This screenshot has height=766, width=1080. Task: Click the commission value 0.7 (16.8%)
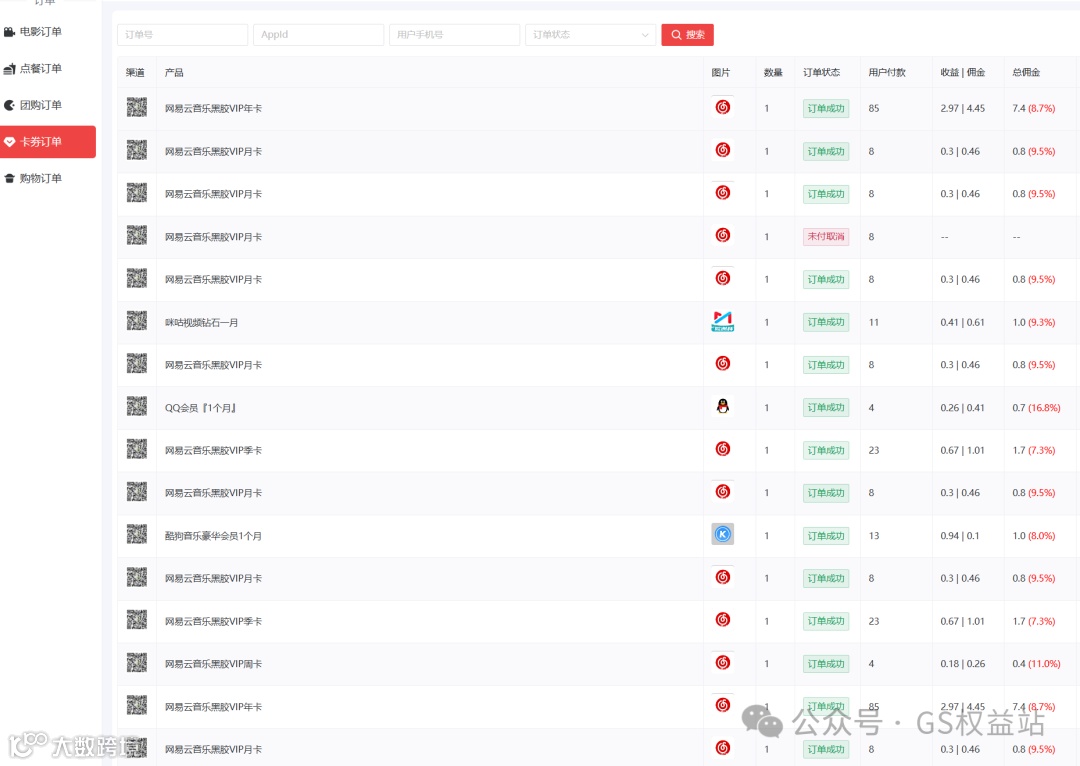[1036, 408]
